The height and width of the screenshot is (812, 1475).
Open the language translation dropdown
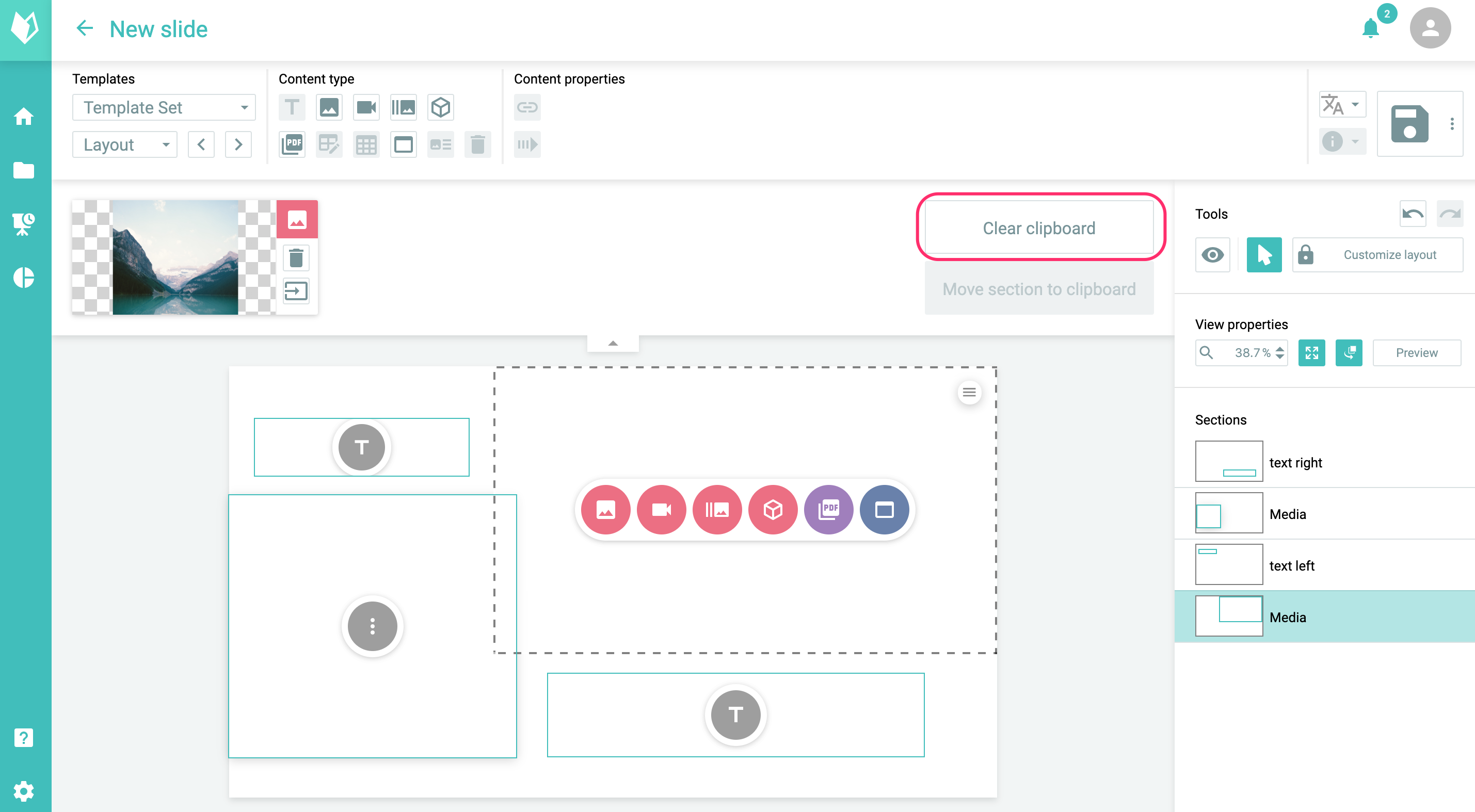click(1342, 104)
